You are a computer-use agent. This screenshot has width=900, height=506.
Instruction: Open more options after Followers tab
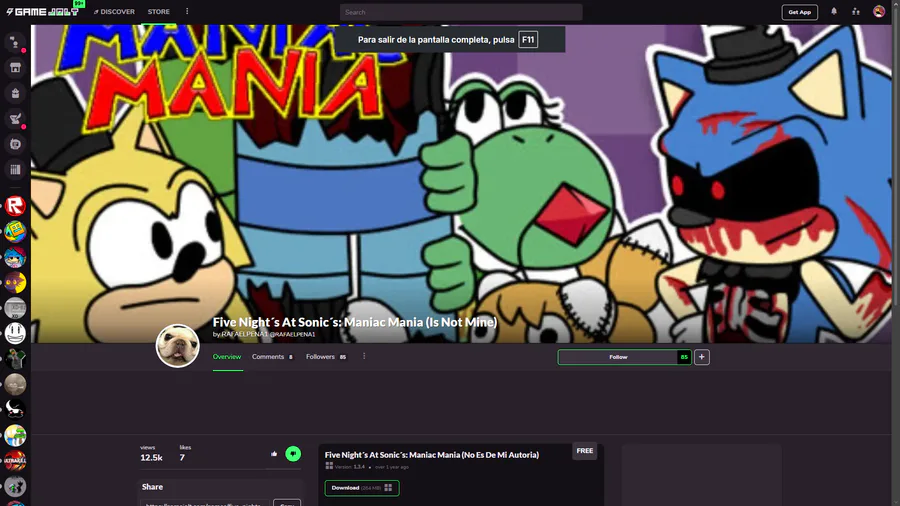click(x=364, y=356)
